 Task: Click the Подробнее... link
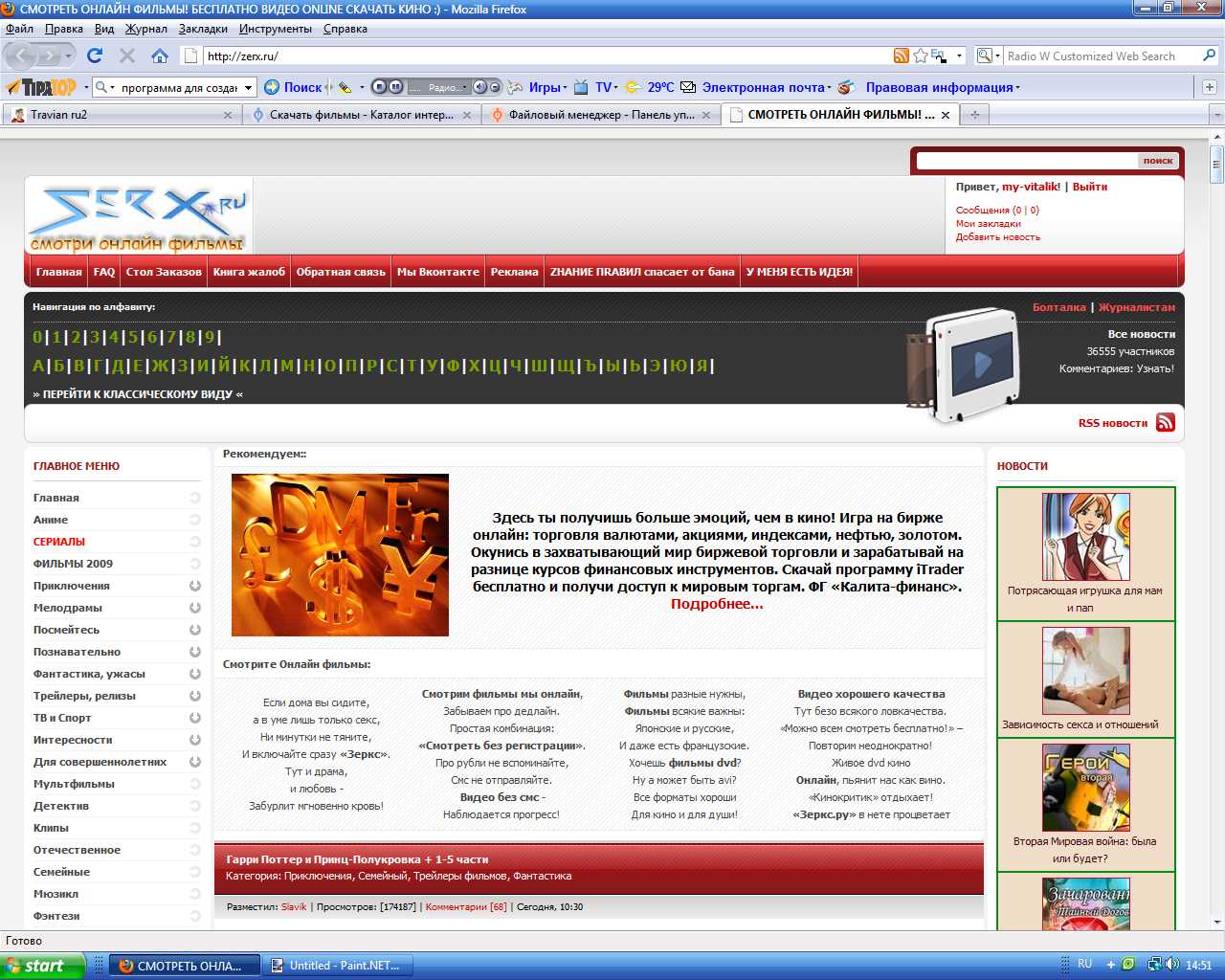(717, 604)
